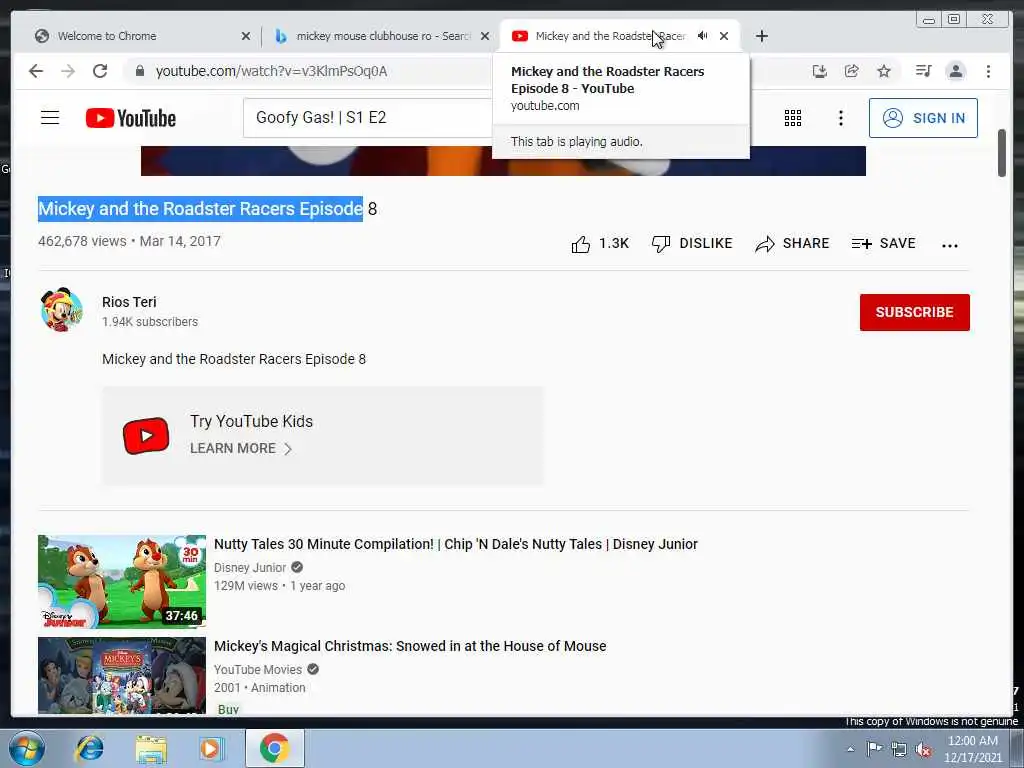Open the network tray icon
This screenshot has height=768, width=1024.
(899, 749)
